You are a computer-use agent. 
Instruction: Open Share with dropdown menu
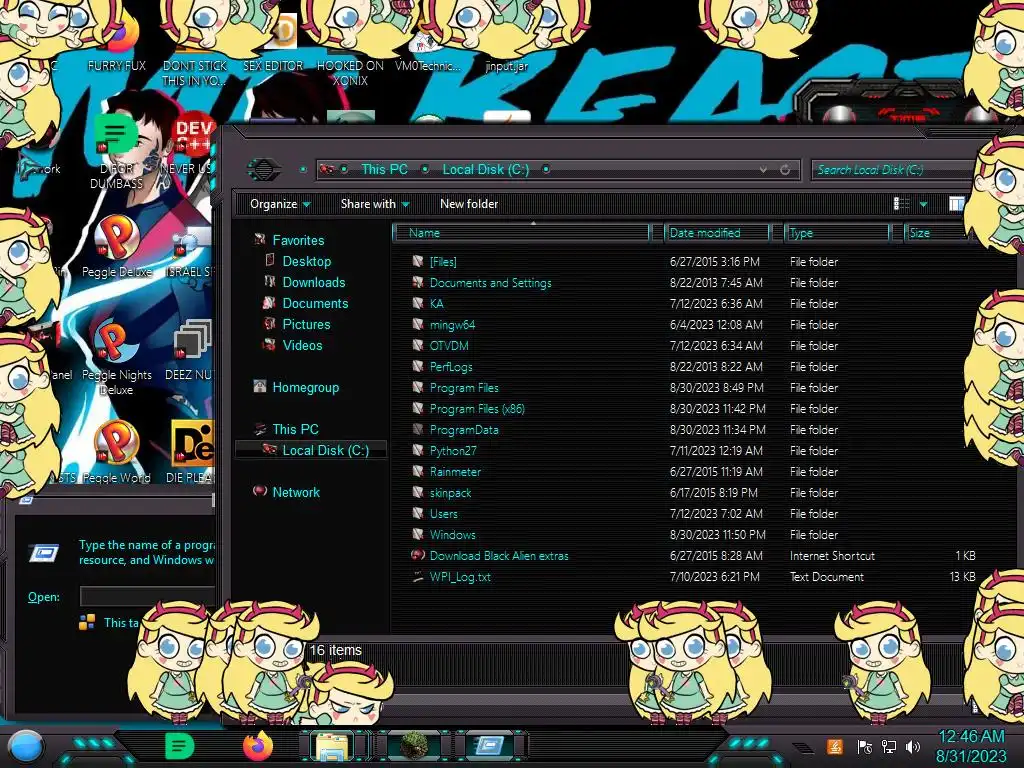tap(375, 204)
